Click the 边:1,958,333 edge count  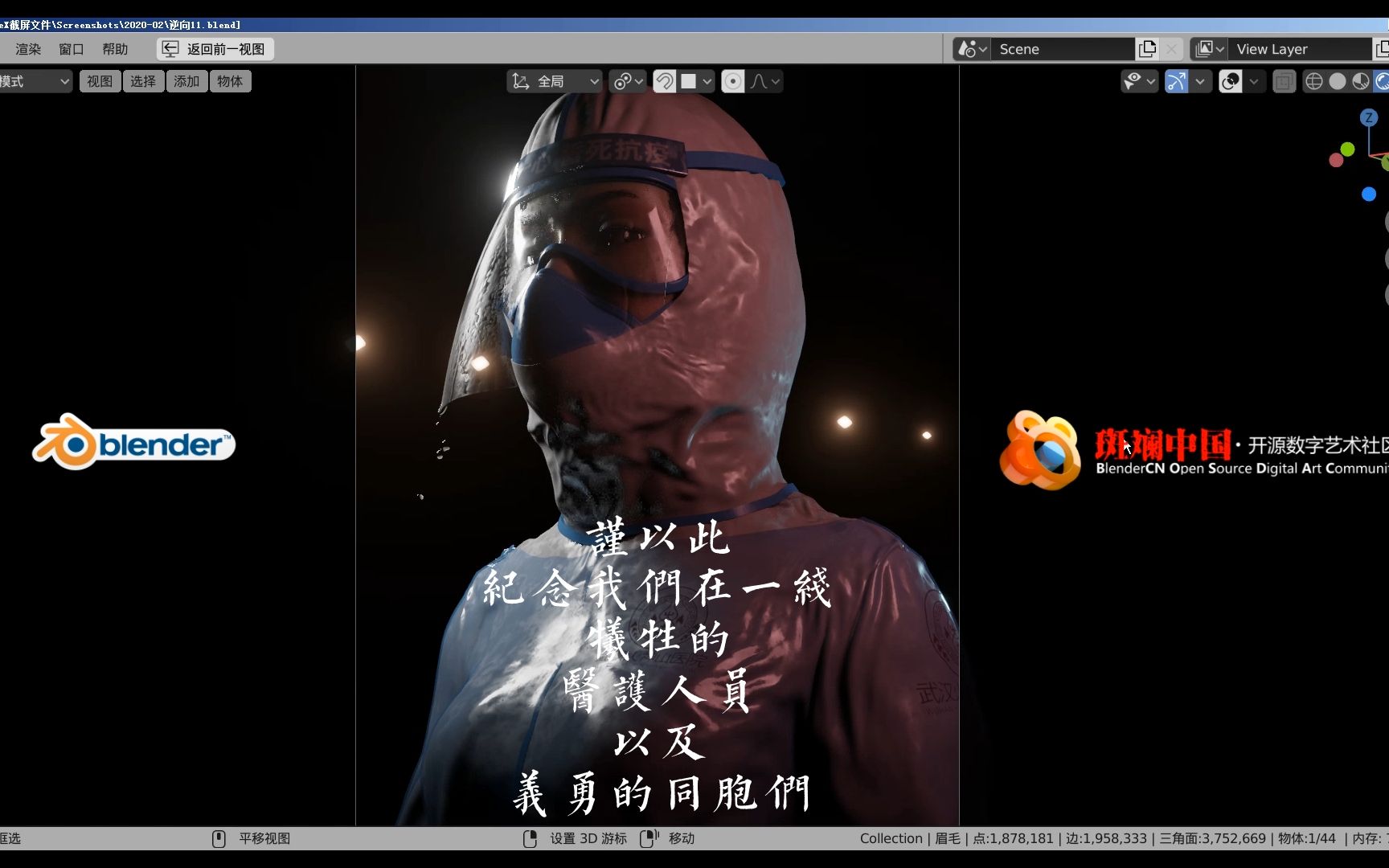pyautogui.click(x=1106, y=839)
